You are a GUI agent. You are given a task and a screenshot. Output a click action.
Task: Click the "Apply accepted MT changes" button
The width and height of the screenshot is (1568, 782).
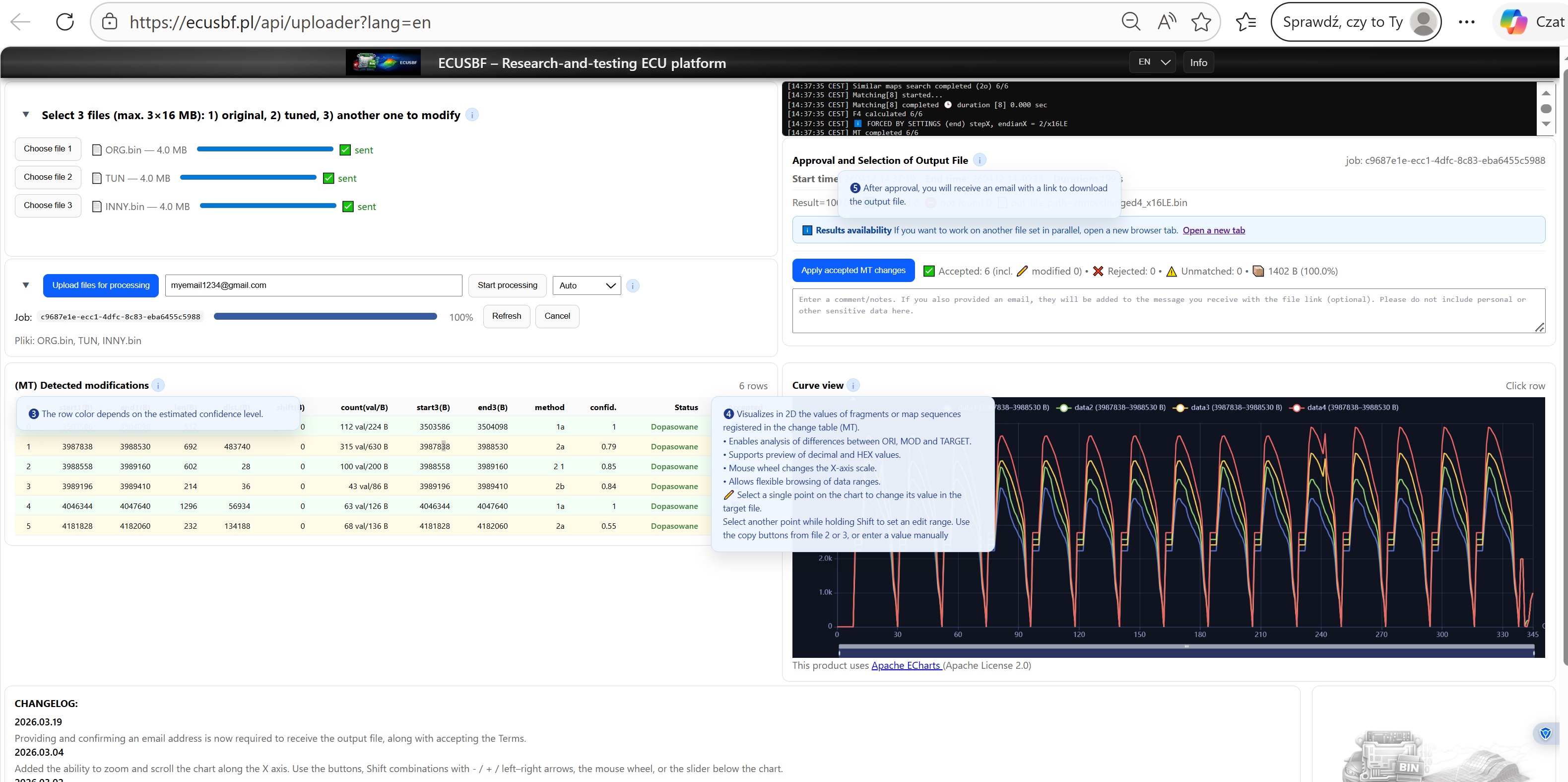pos(853,270)
